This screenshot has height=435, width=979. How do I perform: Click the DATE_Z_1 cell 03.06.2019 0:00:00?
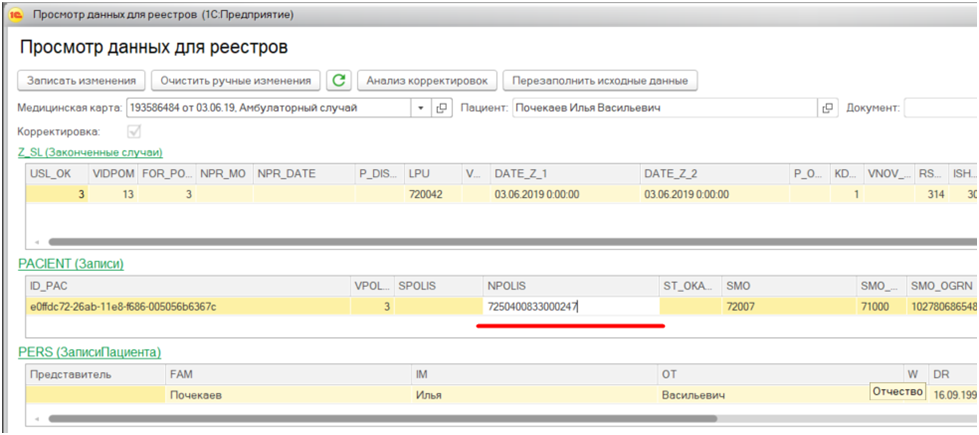[564, 194]
